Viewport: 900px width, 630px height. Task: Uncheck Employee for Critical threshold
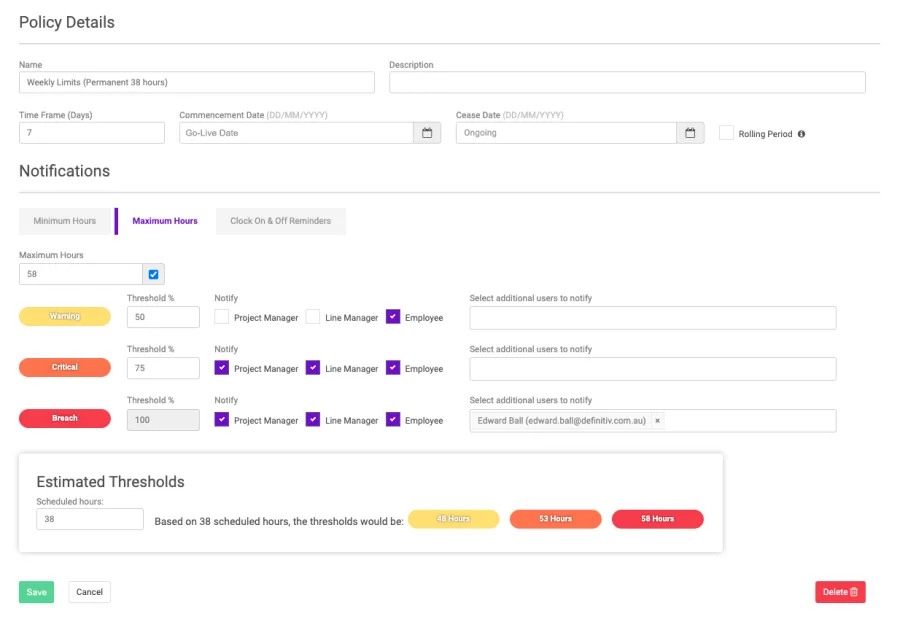pos(393,368)
